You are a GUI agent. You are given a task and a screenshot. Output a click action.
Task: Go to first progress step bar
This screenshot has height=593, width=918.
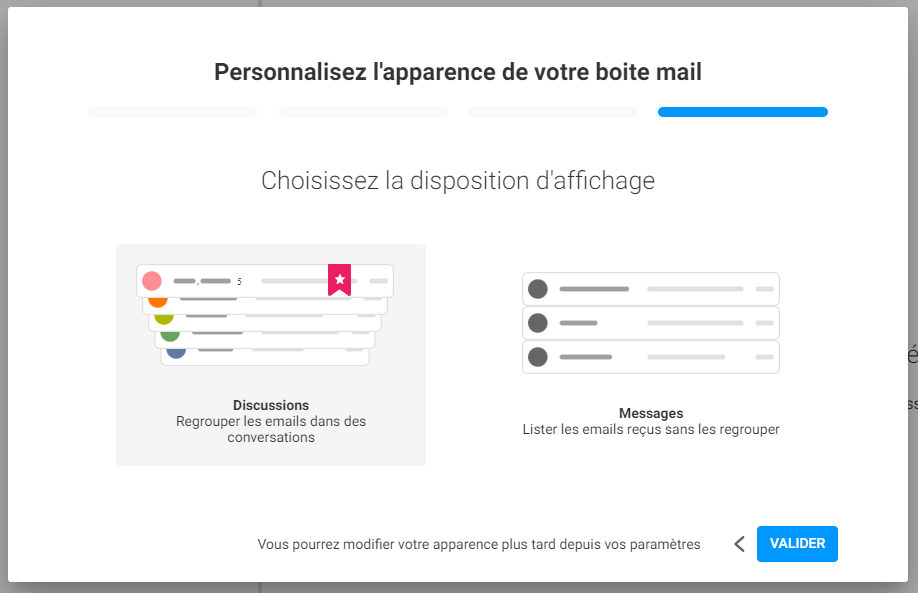173,112
